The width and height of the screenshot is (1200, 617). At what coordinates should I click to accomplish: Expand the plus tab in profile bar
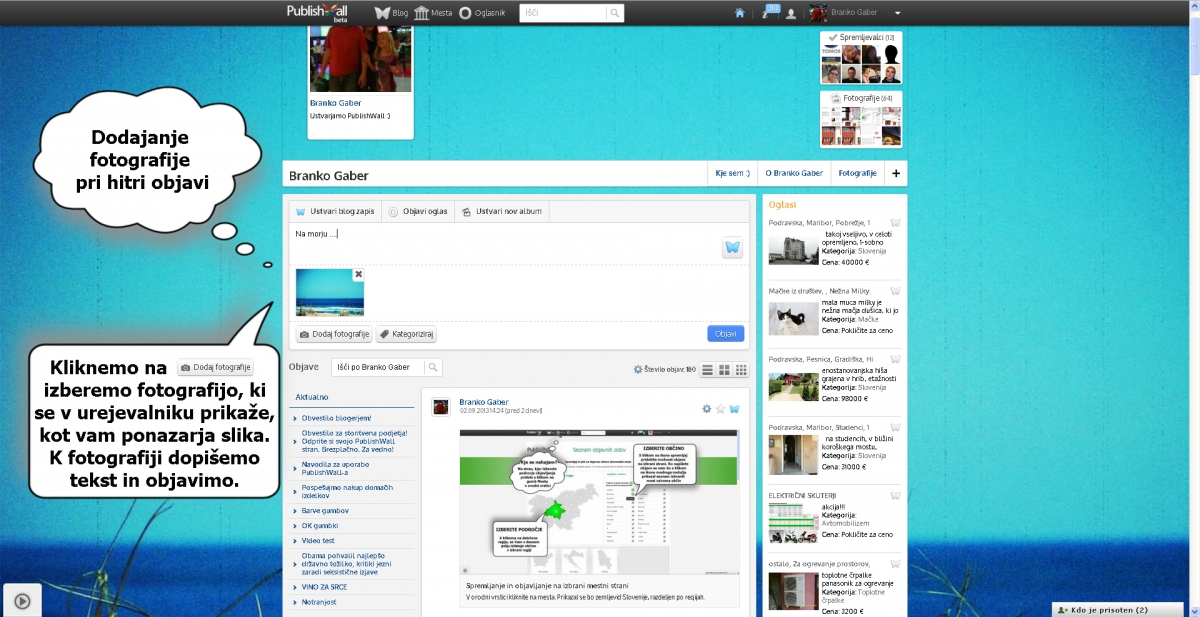(895, 174)
